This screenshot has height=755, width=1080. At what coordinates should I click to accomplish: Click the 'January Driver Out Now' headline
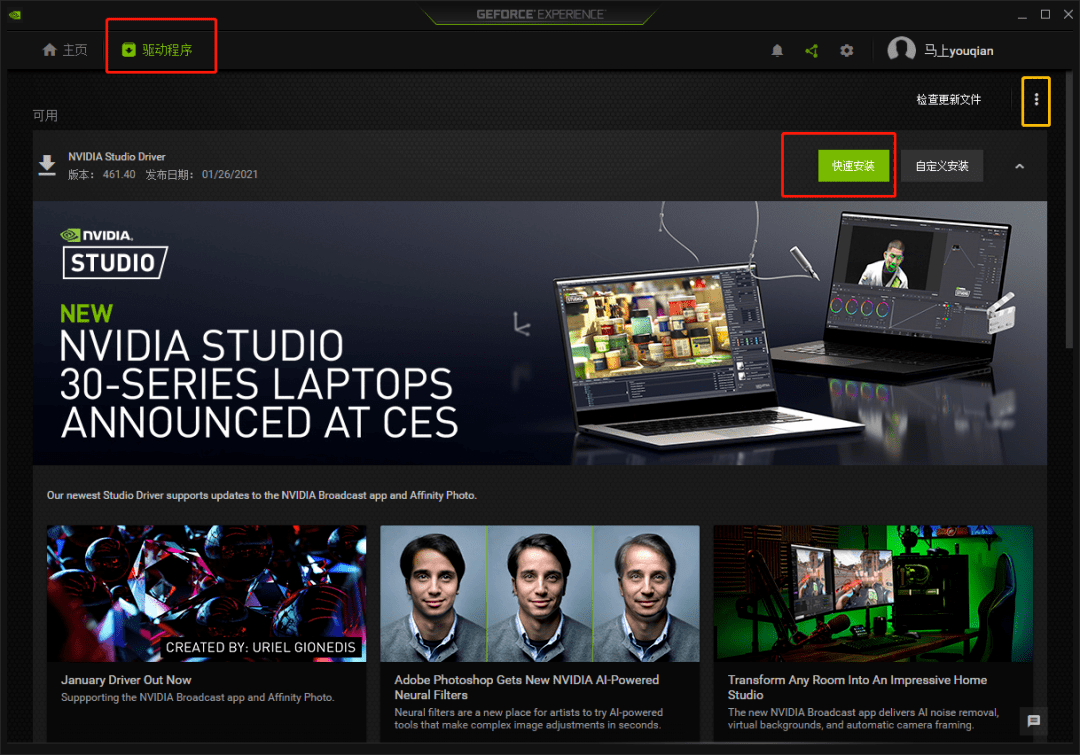[126, 680]
